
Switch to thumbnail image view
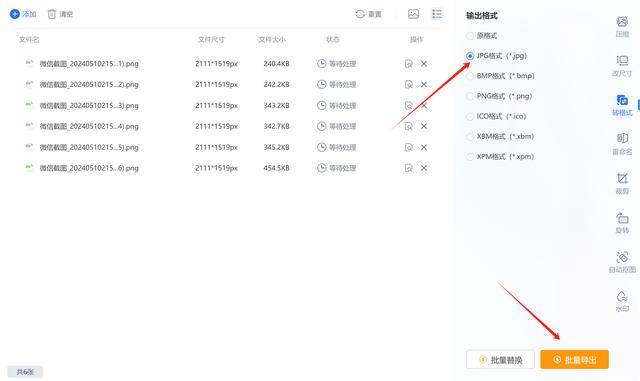click(413, 14)
